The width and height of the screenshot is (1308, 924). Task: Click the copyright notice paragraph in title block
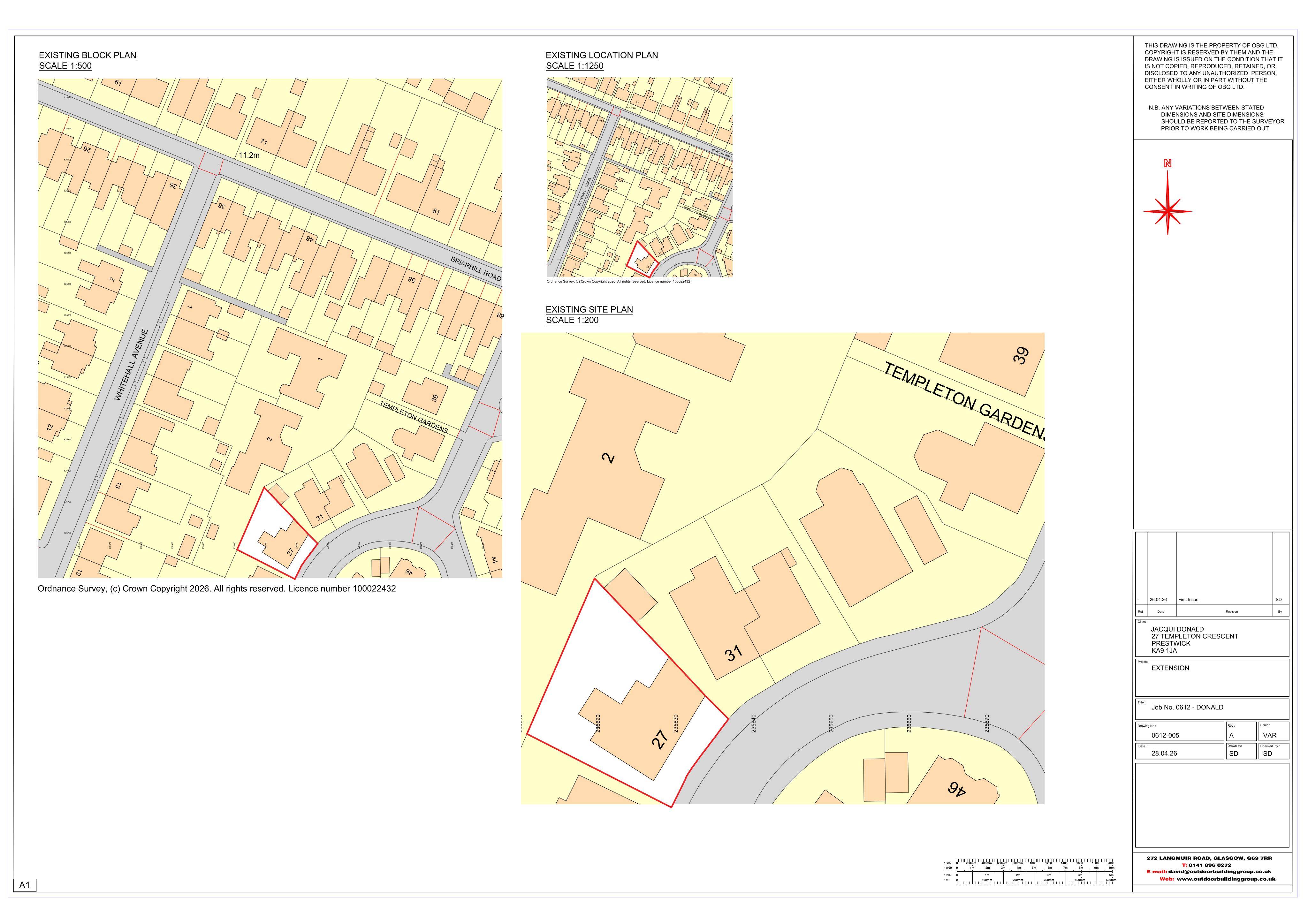tap(1213, 66)
